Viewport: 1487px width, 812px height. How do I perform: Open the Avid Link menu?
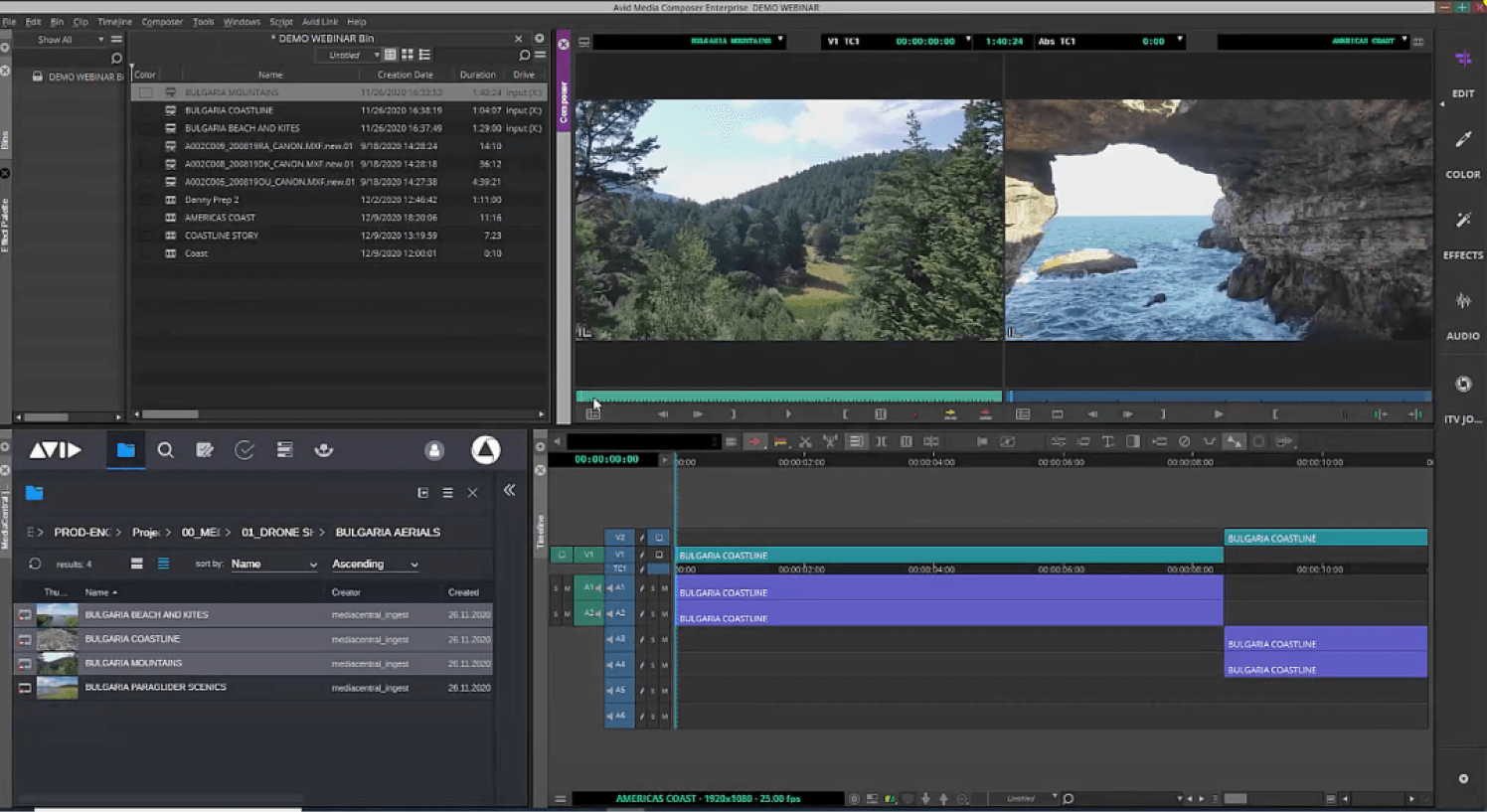point(320,21)
